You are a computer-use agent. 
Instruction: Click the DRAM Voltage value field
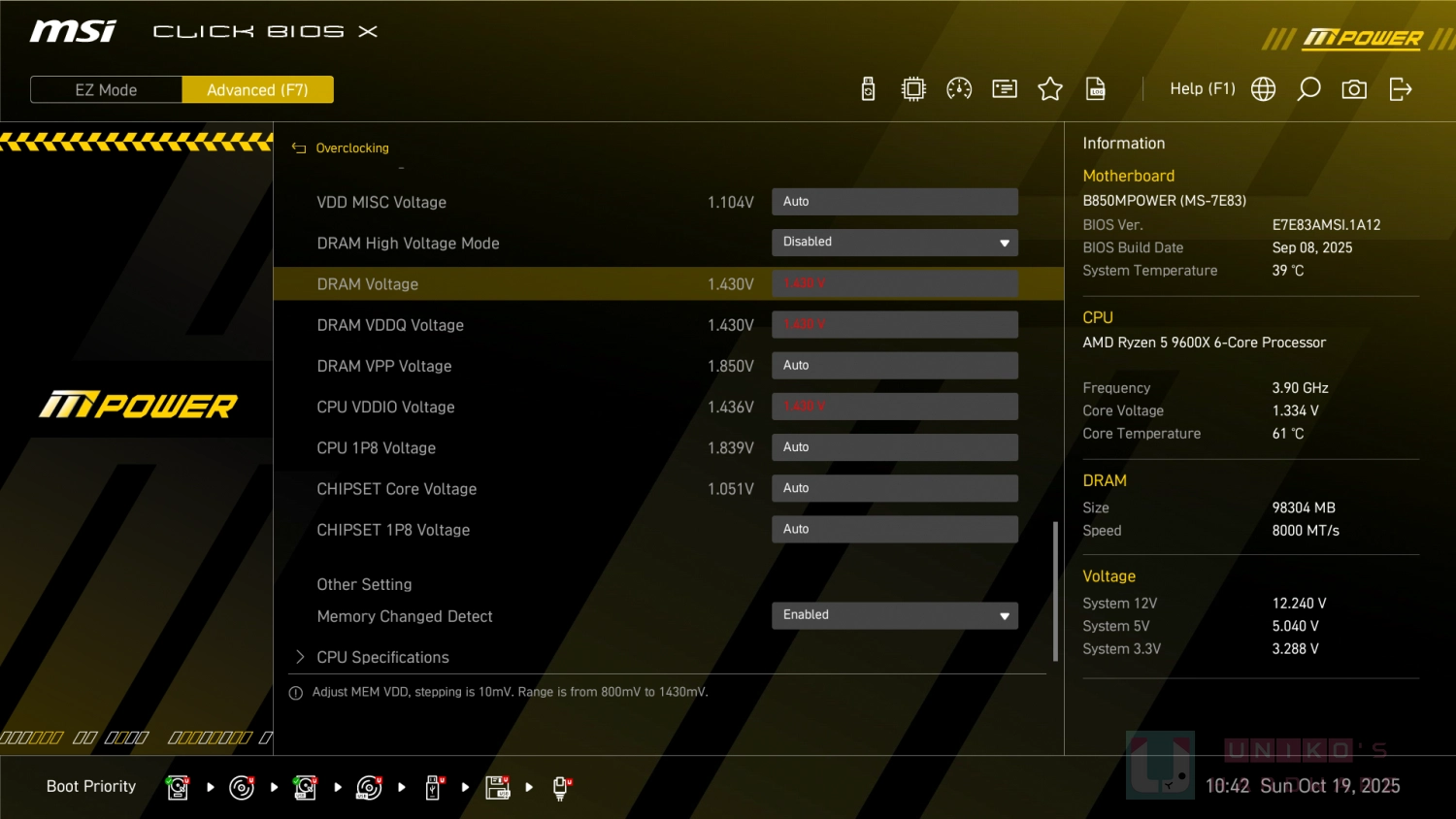894,283
